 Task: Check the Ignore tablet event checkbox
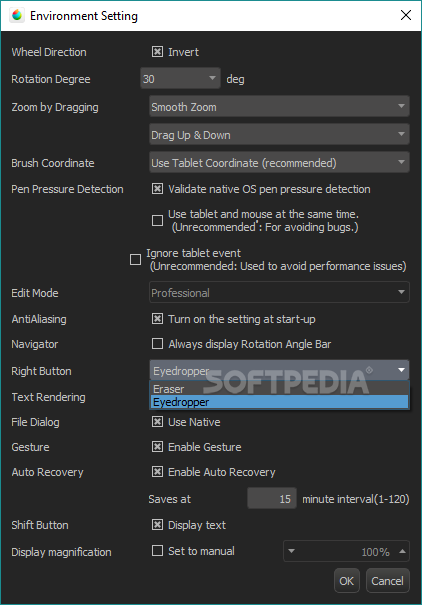[135, 259]
